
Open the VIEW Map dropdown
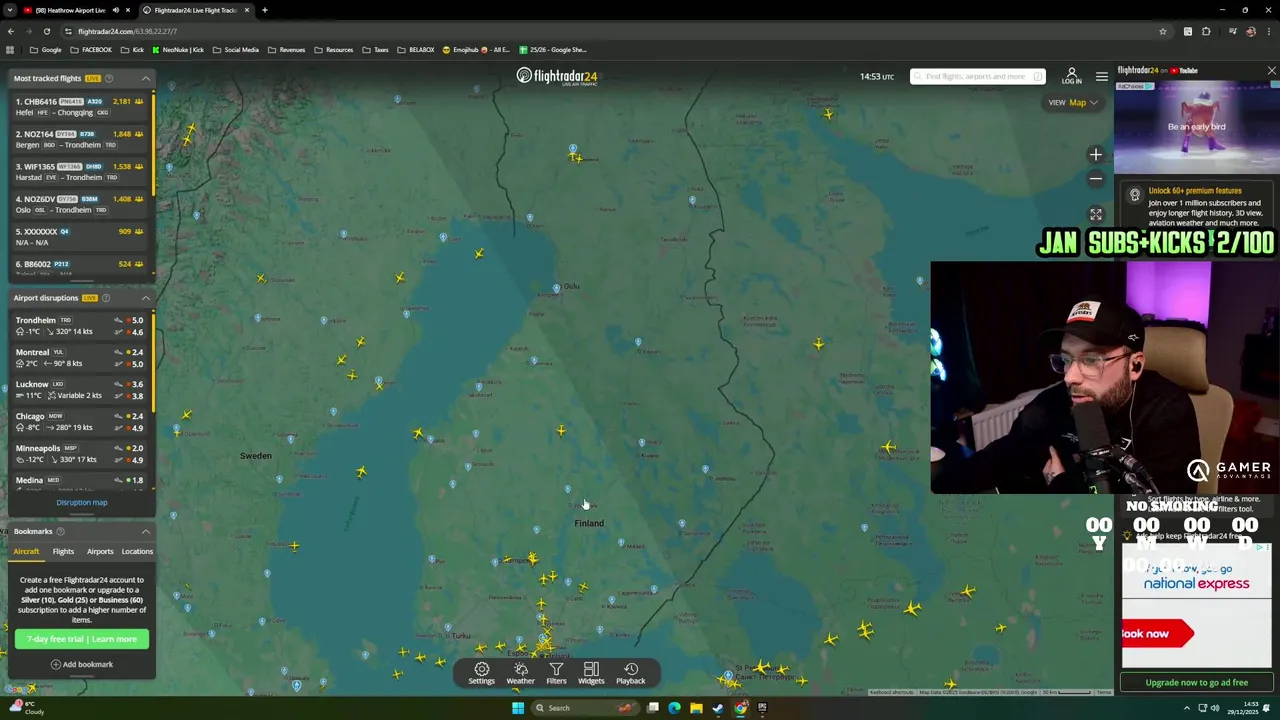(x=1073, y=102)
